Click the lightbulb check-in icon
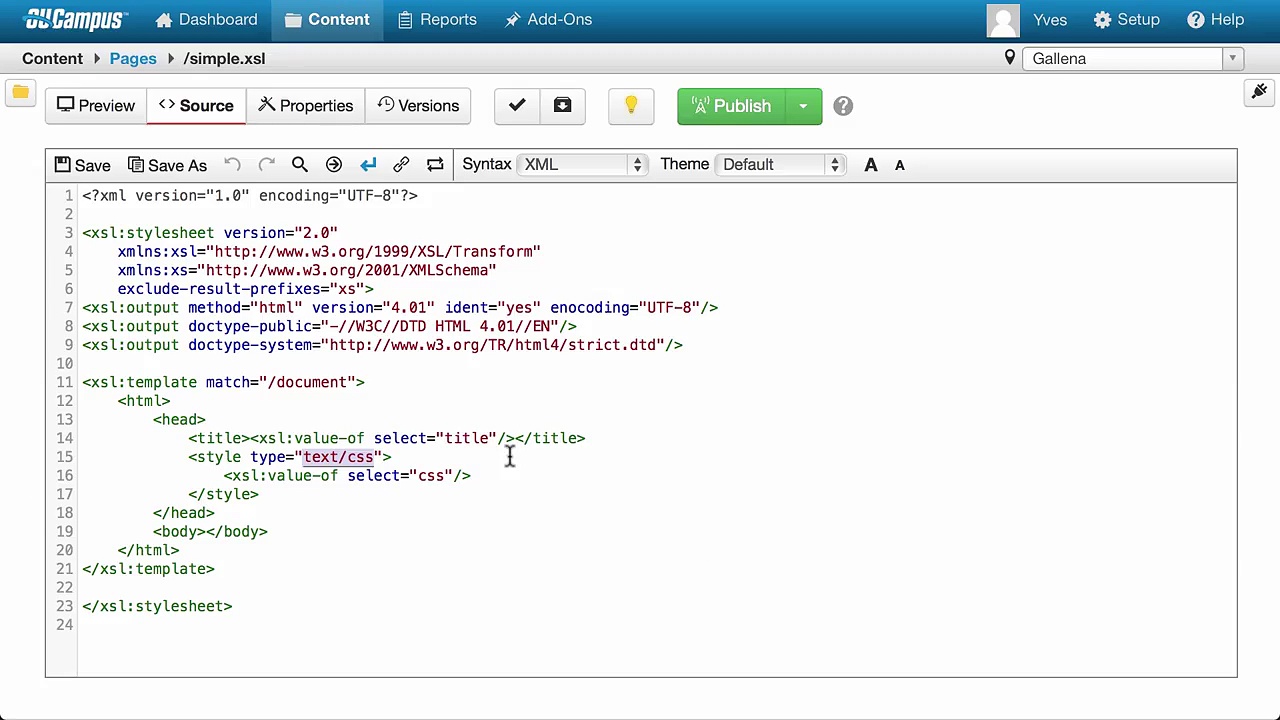 [631, 106]
